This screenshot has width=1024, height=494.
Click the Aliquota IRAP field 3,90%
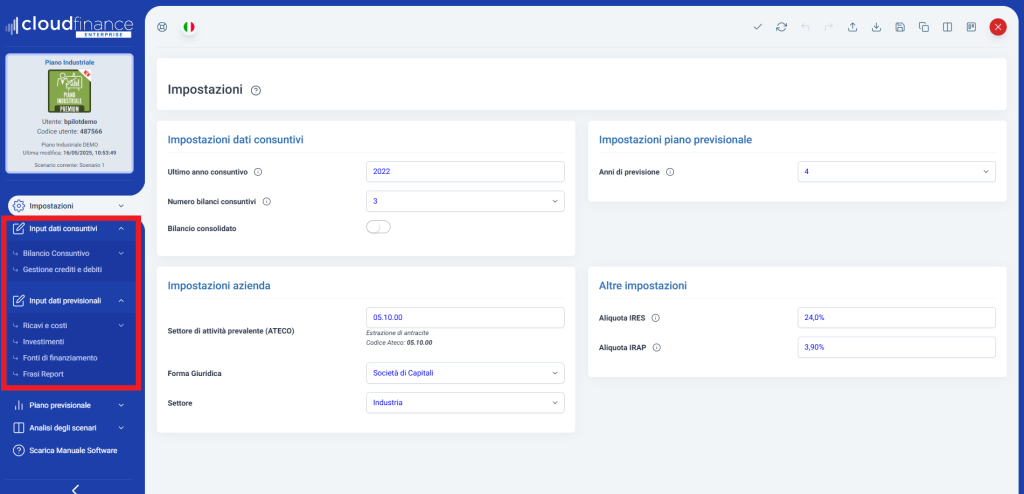coord(897,348)
